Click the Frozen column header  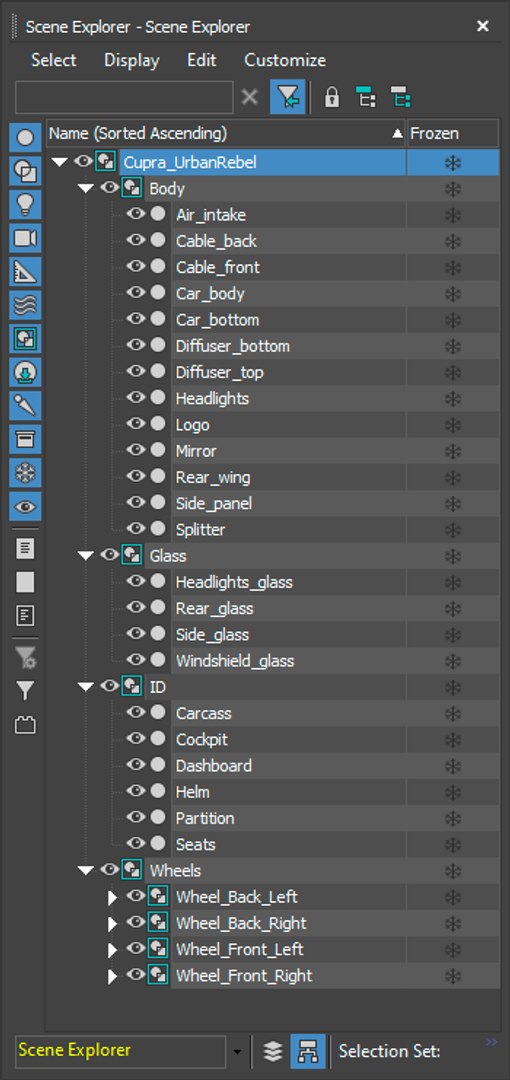point(452,133)
